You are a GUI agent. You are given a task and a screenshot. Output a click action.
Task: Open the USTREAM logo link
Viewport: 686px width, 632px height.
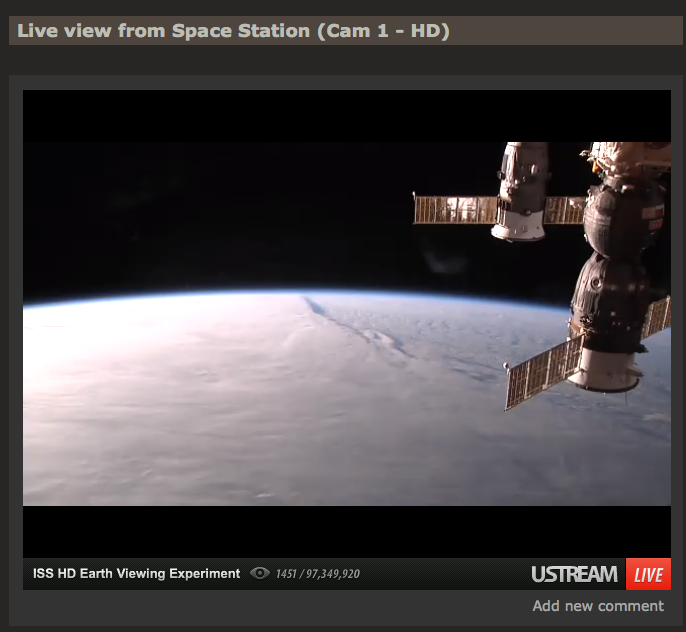coord(574,574)
